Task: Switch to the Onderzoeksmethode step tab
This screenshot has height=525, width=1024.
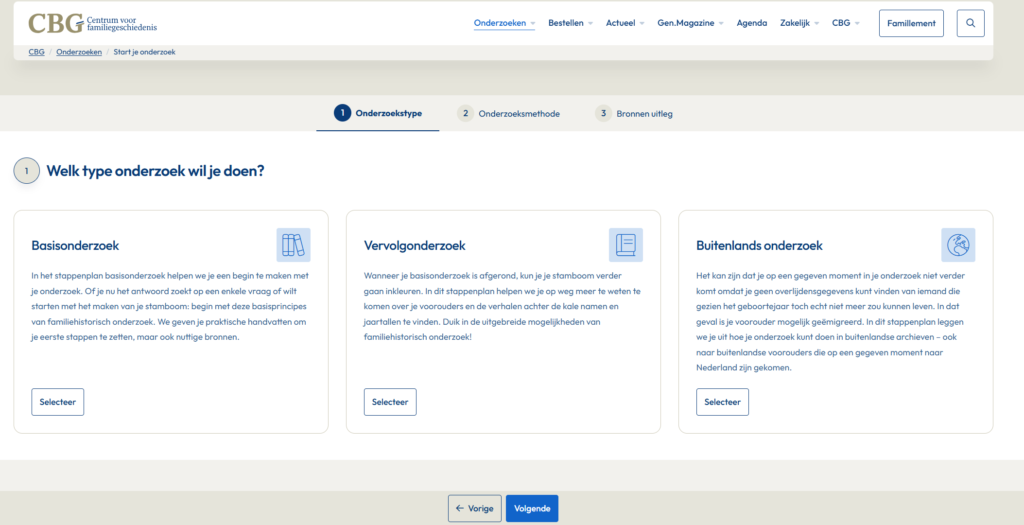Action: (519, 114)
